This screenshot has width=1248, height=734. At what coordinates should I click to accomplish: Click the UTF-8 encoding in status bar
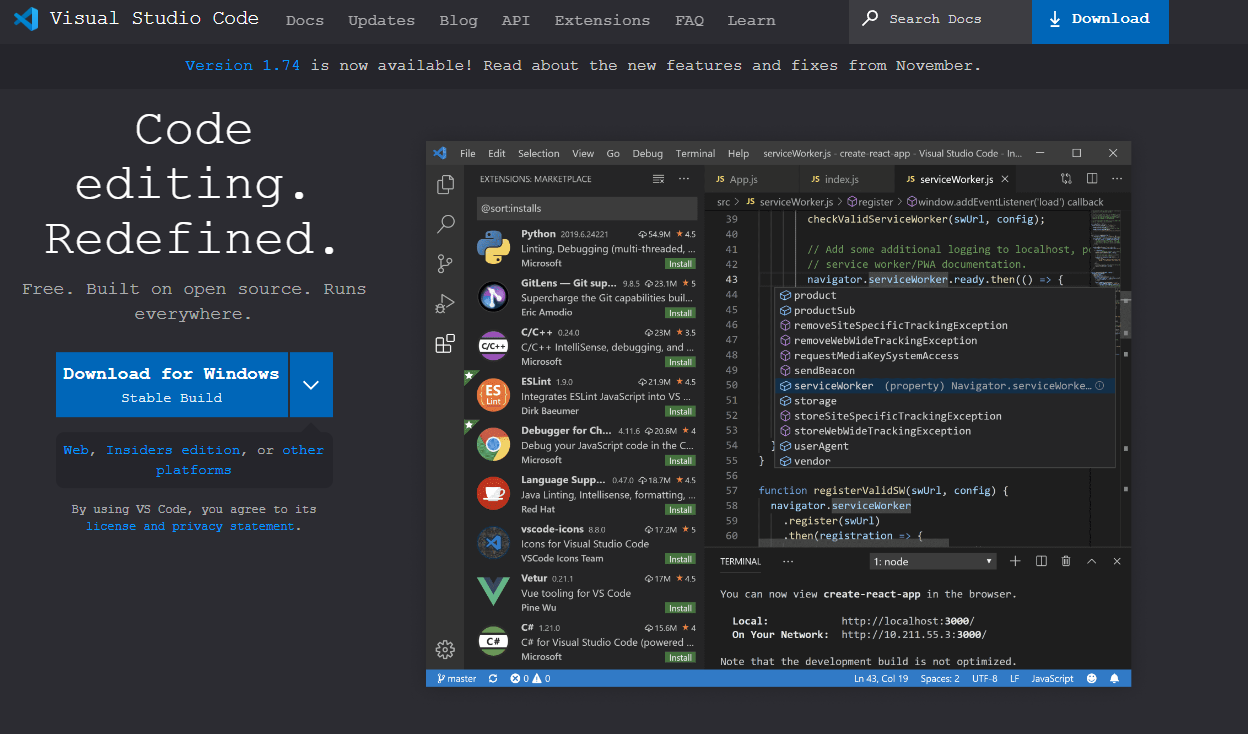(985, 678)
